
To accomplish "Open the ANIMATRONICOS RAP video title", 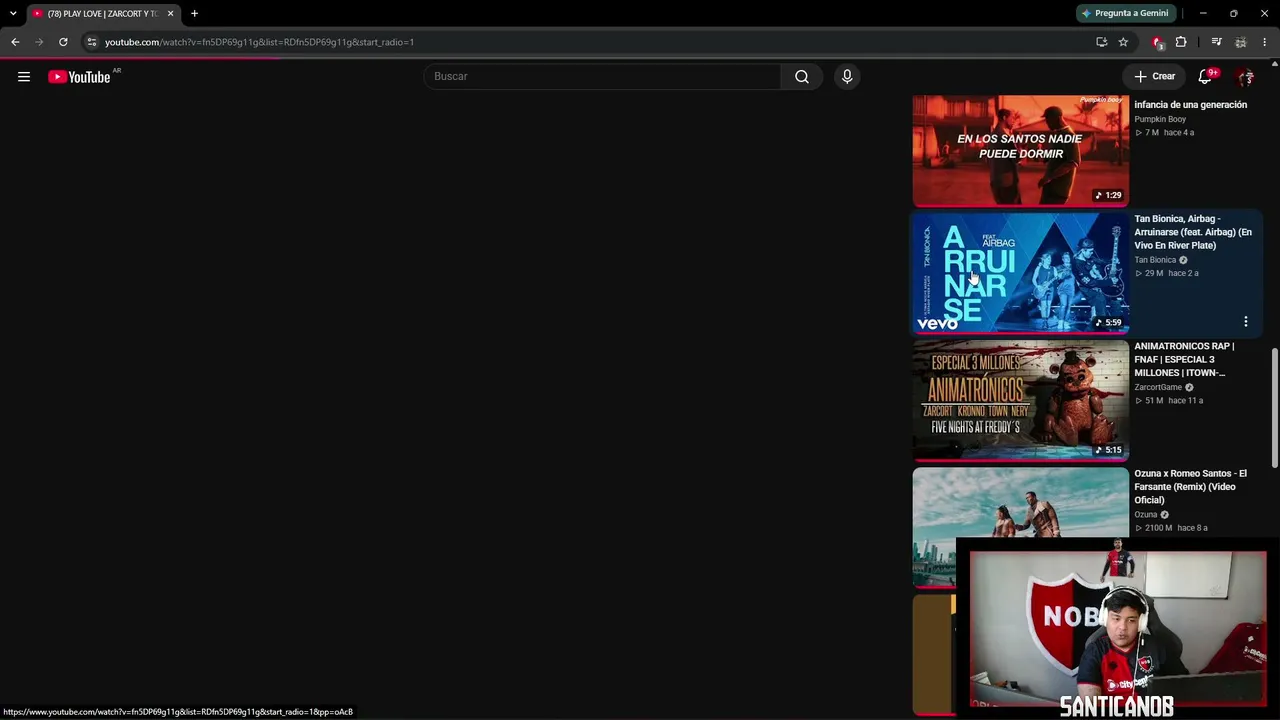I will [1185, 359].
